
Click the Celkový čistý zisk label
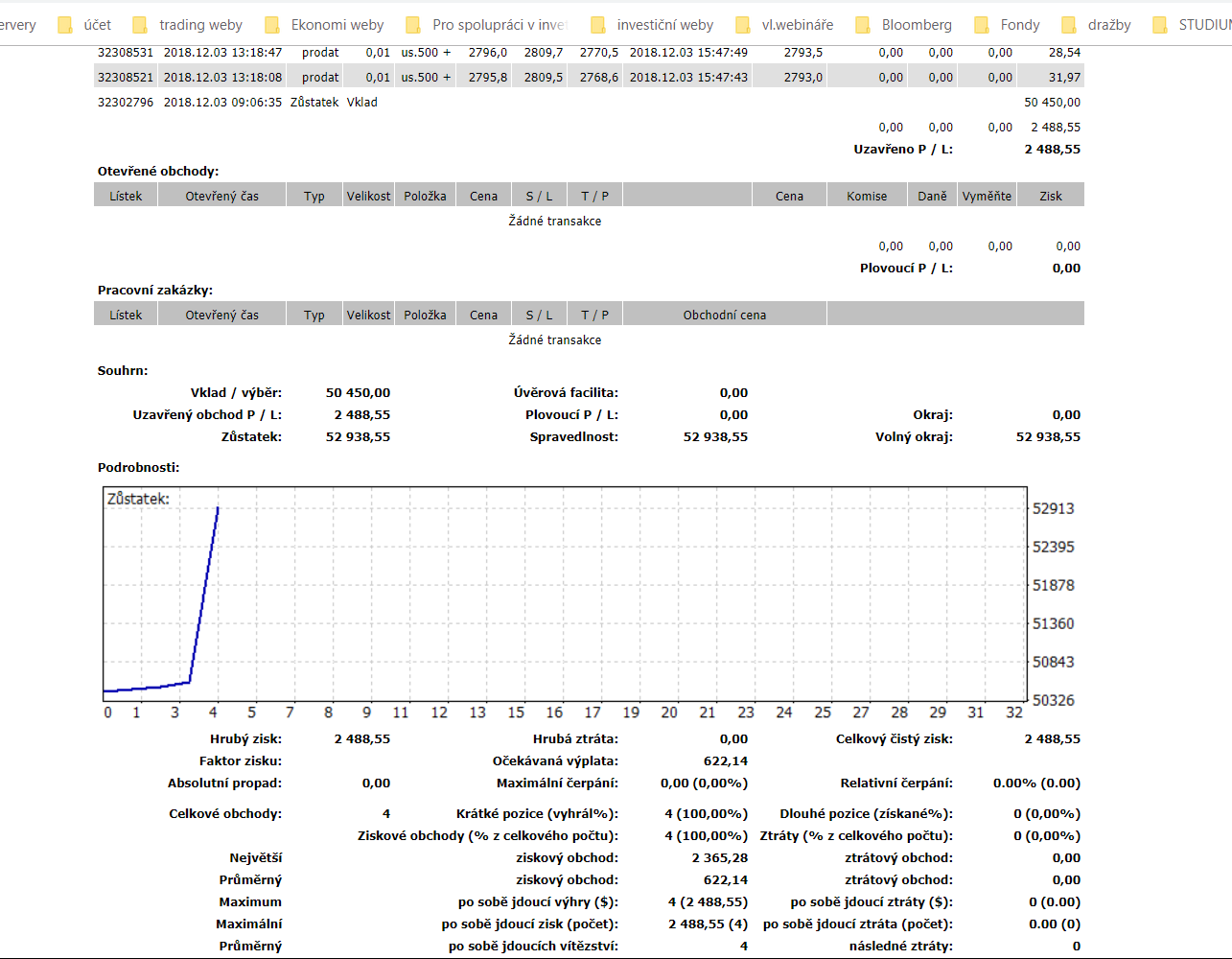(x=895, y=739)
